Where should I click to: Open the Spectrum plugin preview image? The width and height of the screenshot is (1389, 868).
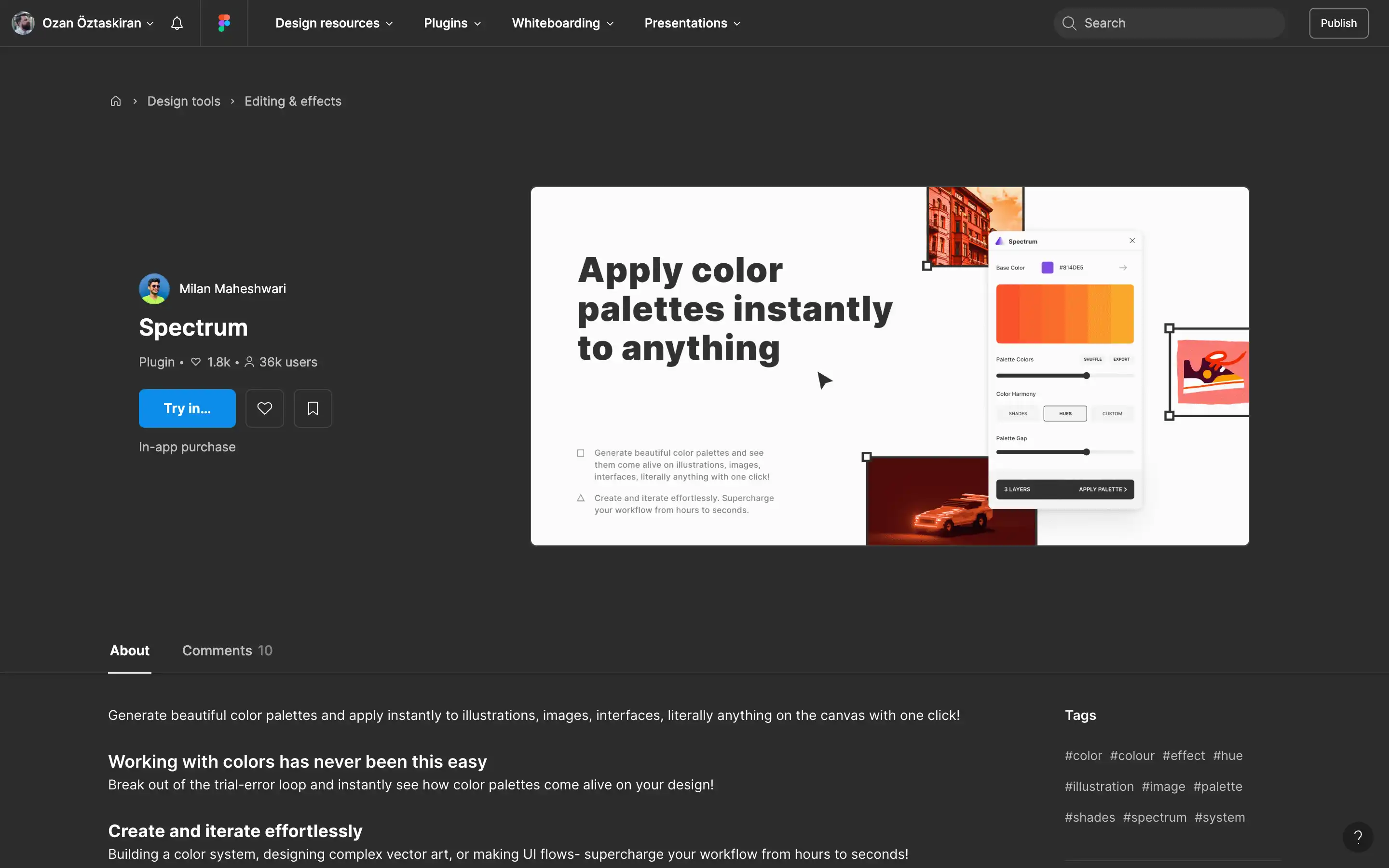[890, 366]
